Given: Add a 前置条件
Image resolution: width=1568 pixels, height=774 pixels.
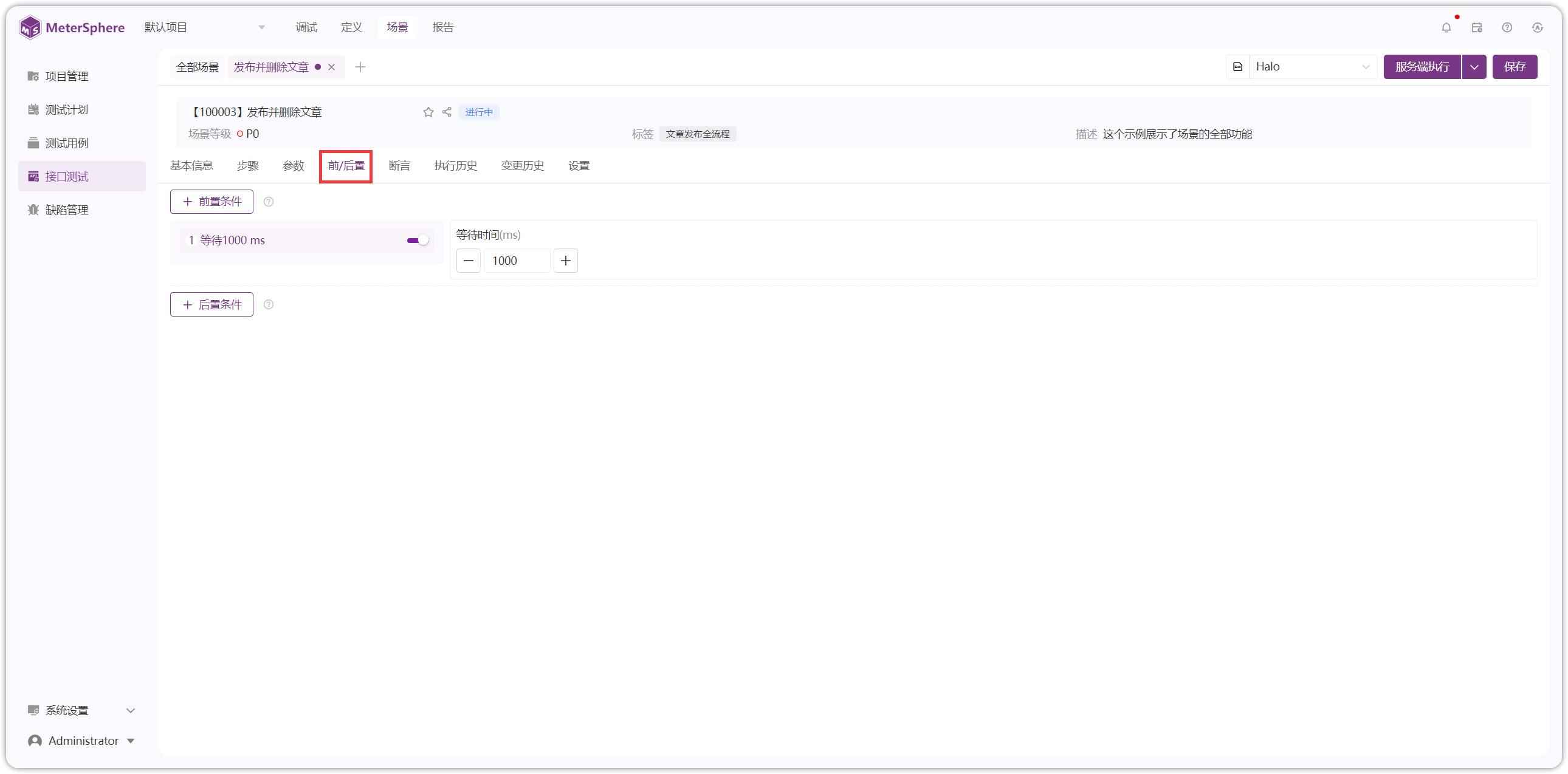Looking at the screenshot, I should coord(212,202).
